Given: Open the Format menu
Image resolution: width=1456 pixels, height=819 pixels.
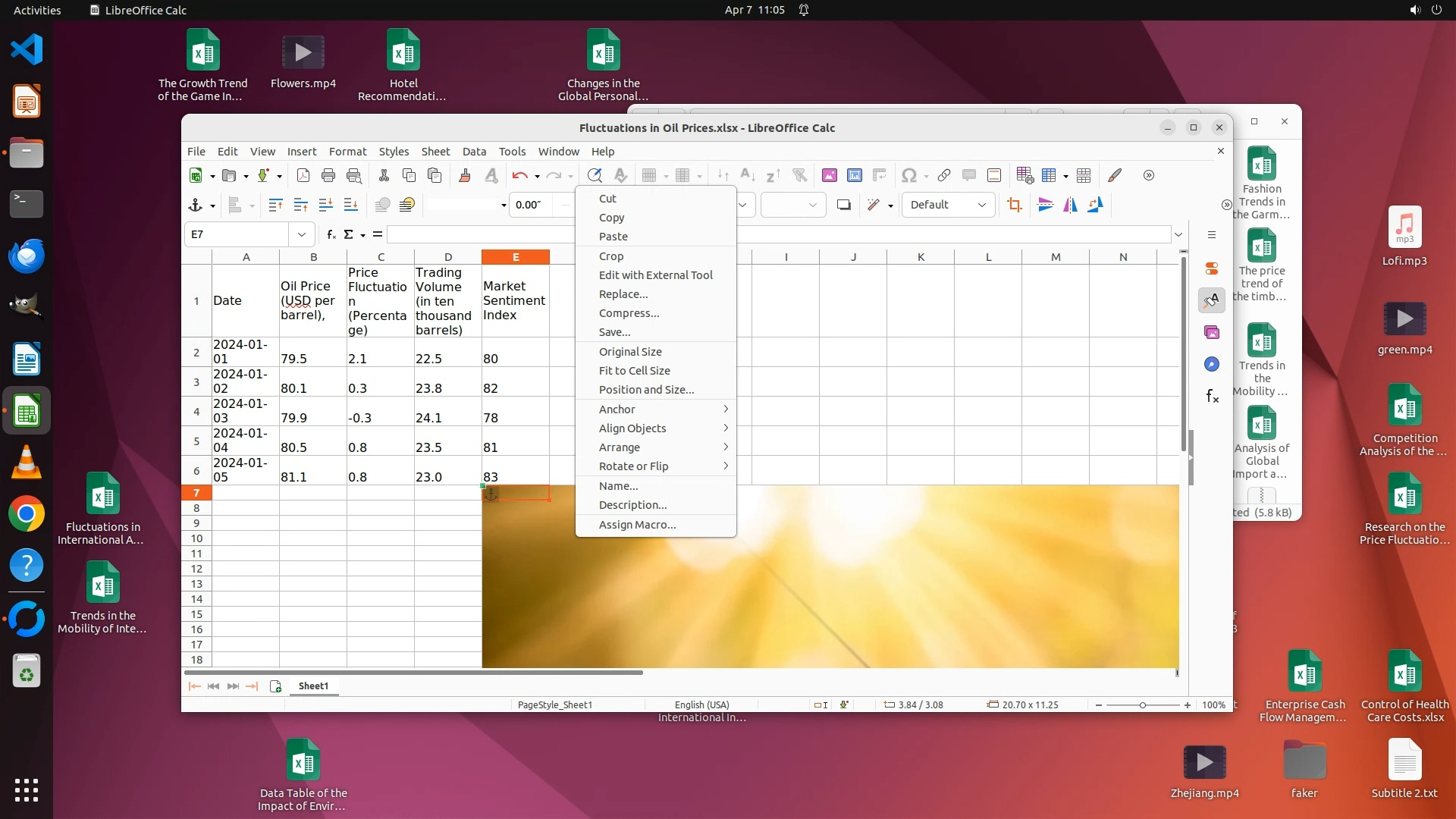Looking at the screenshot, I should tap(347, 152).
